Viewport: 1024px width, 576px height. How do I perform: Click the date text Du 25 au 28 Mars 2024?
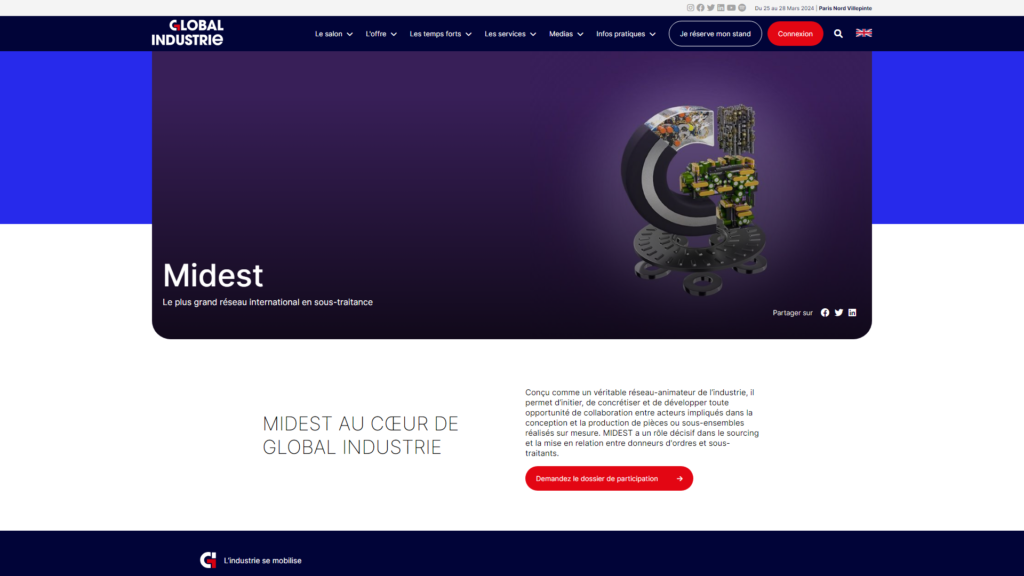coord(784,8)
